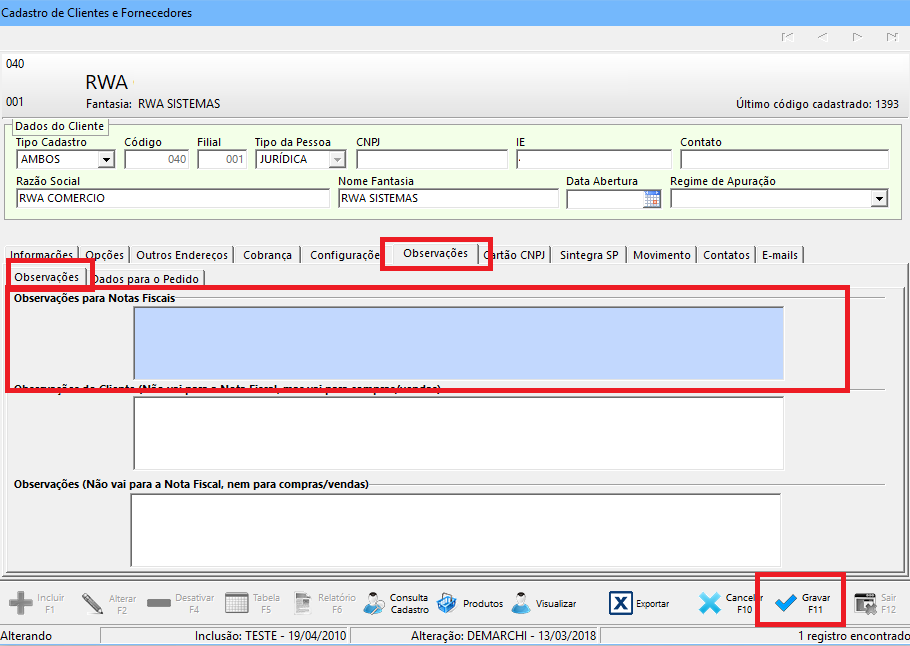This screenshot has width=910, height=646.
Task: Click the Filial input field
Action: [x=222, y=160]
